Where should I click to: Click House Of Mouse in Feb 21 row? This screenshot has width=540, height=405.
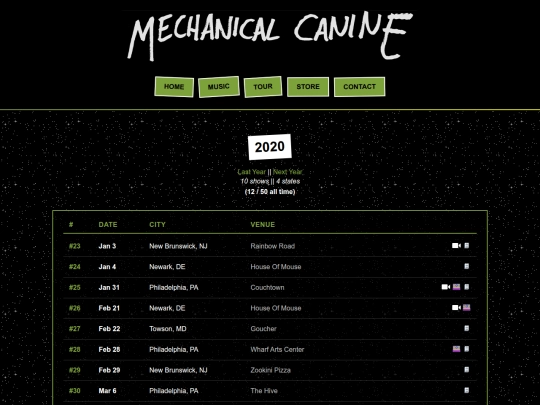[276, 308]
